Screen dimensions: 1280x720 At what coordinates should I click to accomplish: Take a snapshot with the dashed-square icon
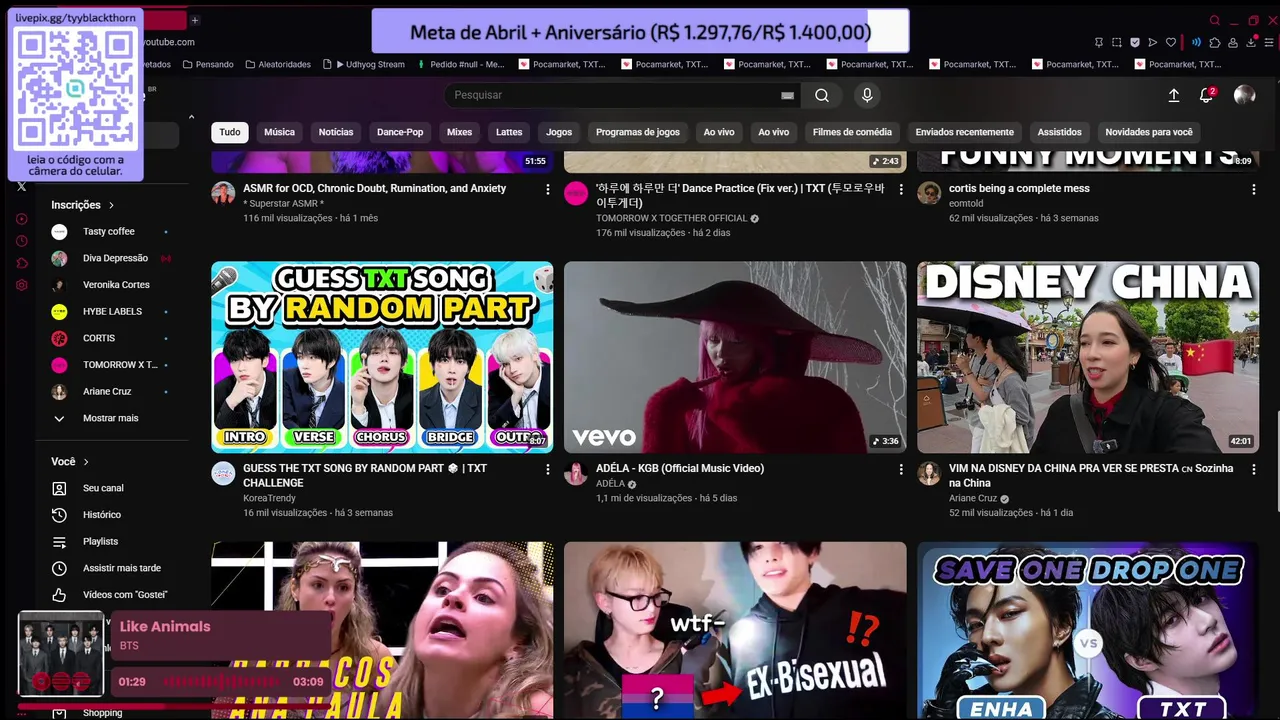pyautogui.click(x=1117, y=42)
